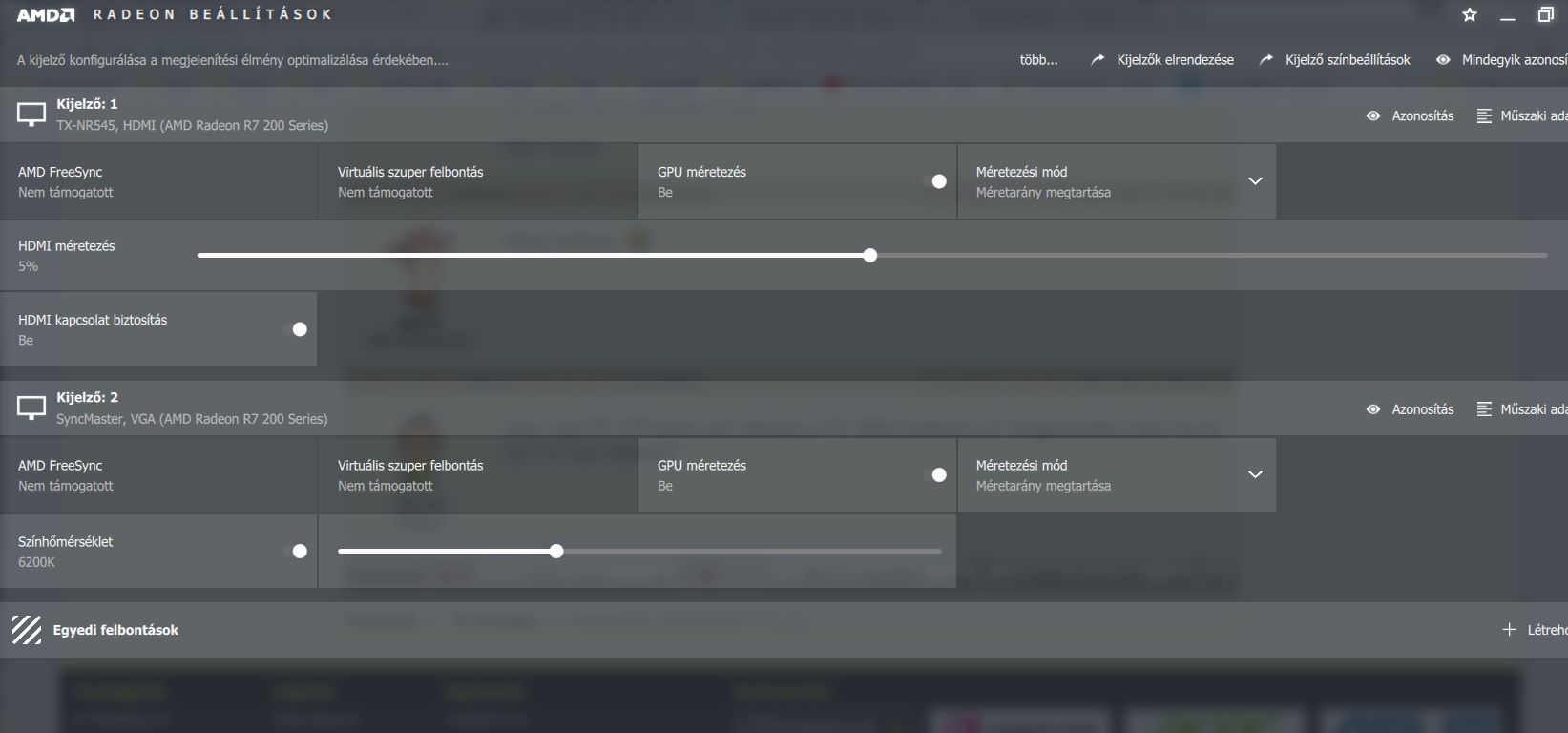The height and width of the screenshot is (733, 1568).
Task: Click Virtuális szuper felbontás tile for Kijelző 1
Action: (x=478, y=181)
